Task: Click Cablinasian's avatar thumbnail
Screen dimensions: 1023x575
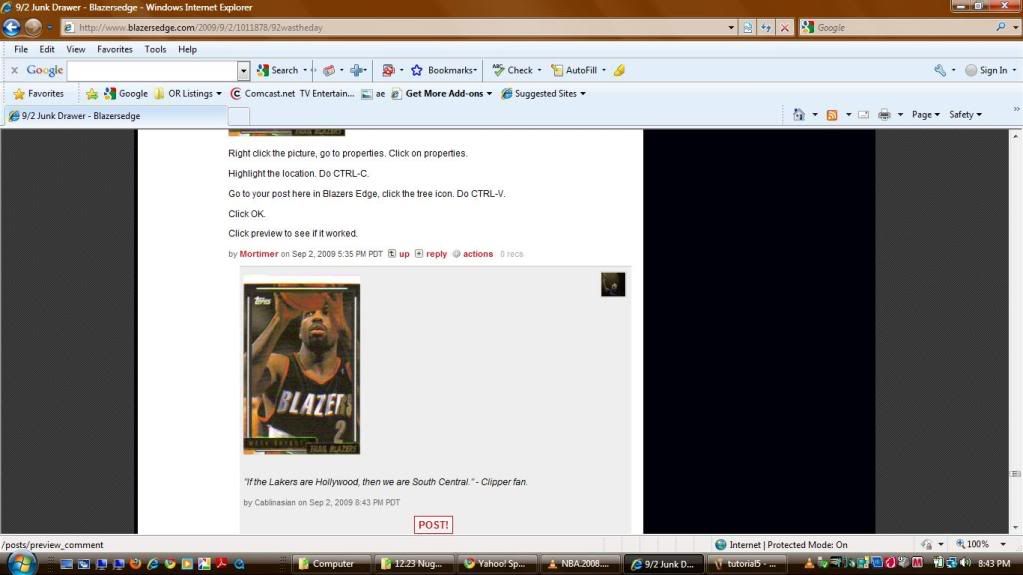Action: (x=613, y=285)
